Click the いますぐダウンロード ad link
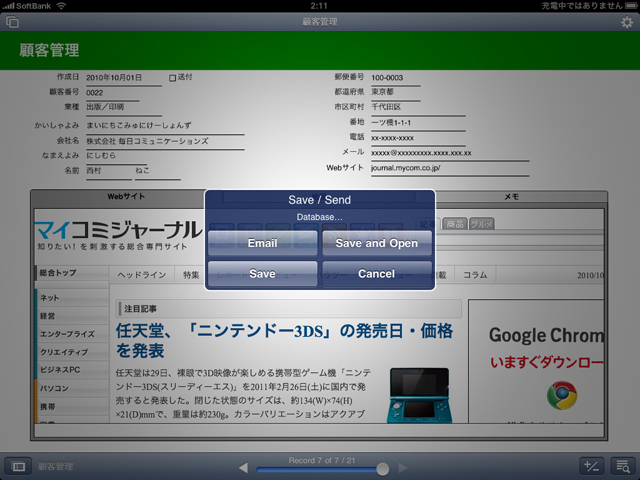The height and width of the screenshot is (480, 640). click(x=547, y=362)
